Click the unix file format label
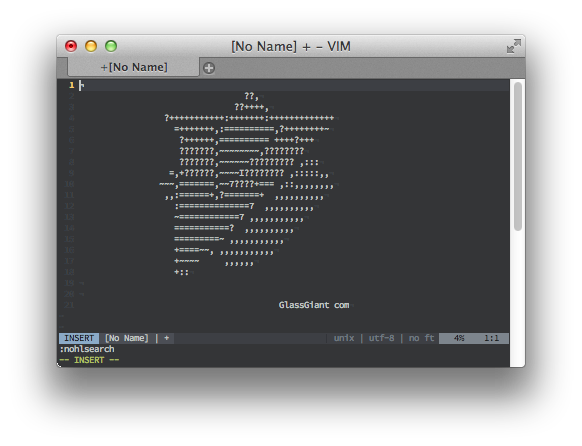582x446 pixels. [x=344, y=338]
